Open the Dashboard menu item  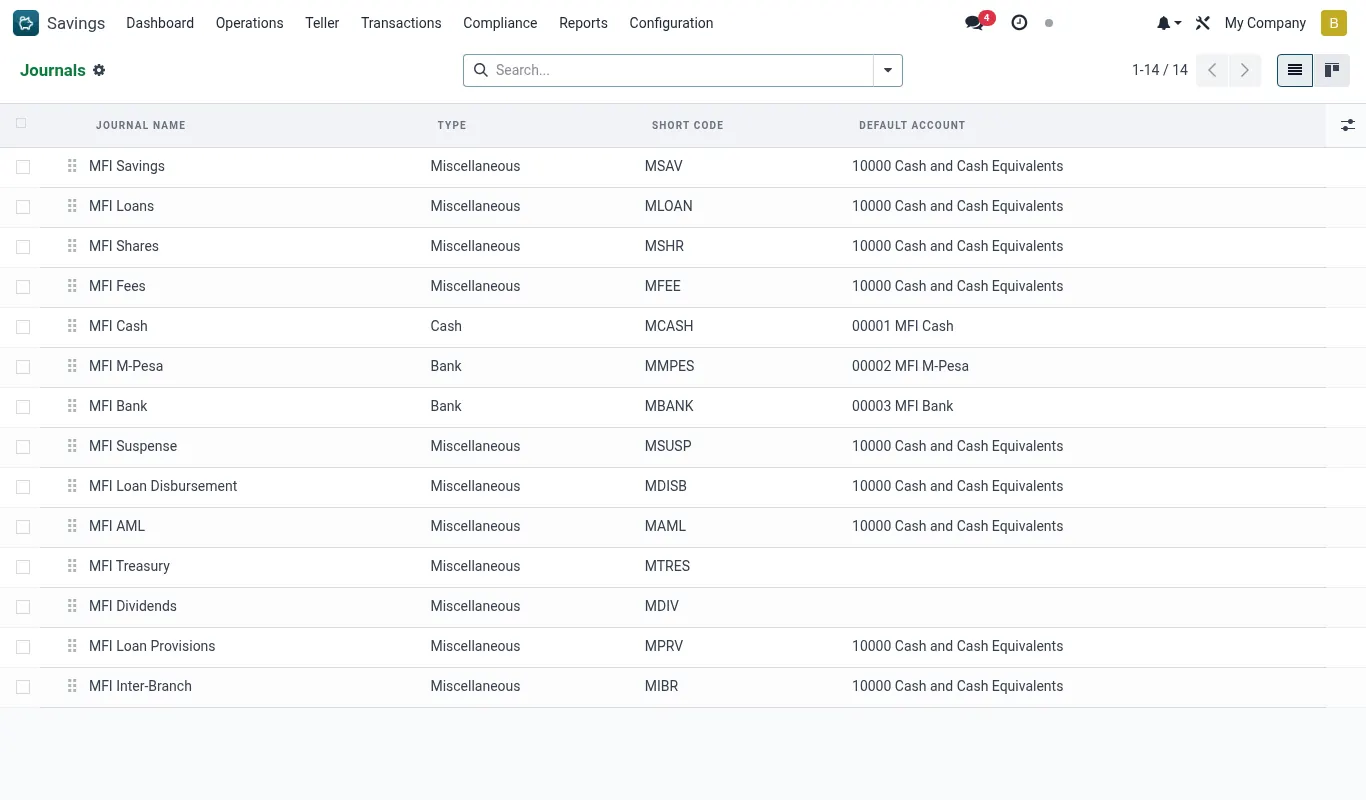click(160, 23)
